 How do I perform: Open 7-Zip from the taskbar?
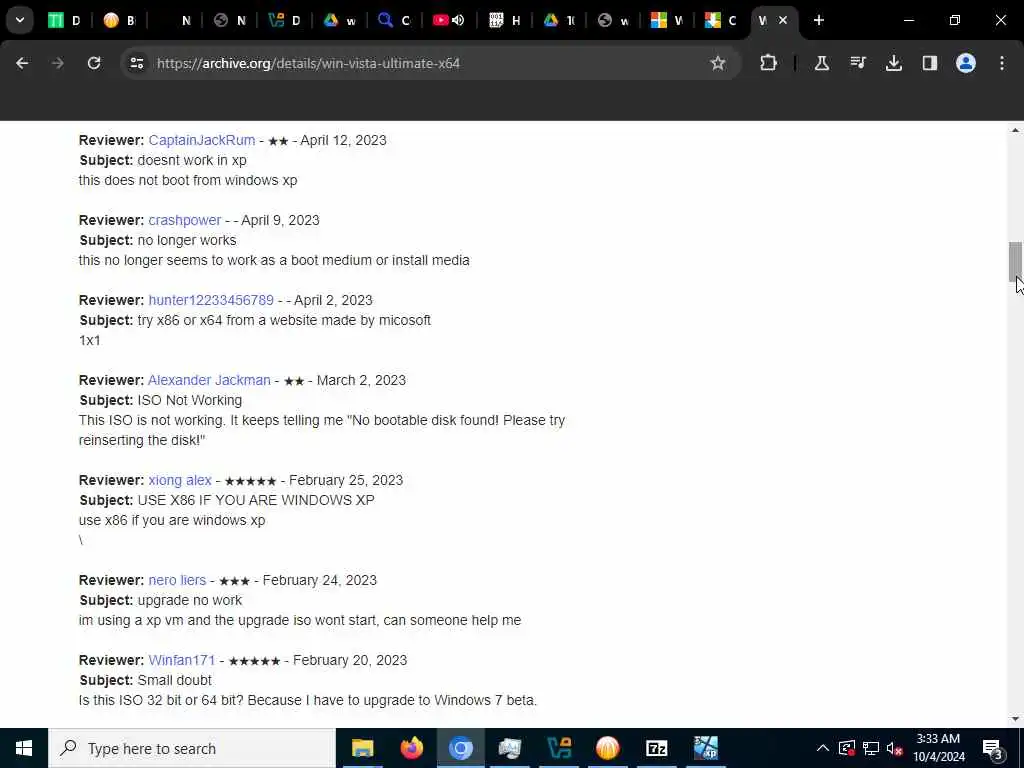tap(656, 748)
